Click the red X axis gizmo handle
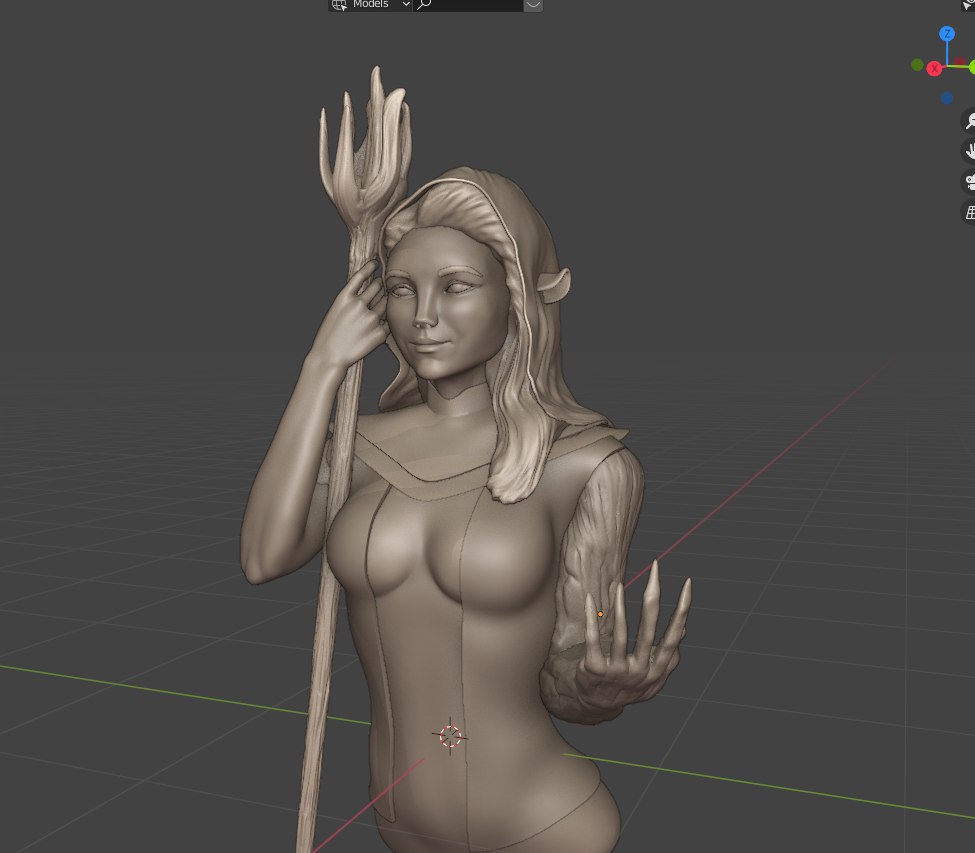This screenshot has height=853, width=975. coord(934,69)
